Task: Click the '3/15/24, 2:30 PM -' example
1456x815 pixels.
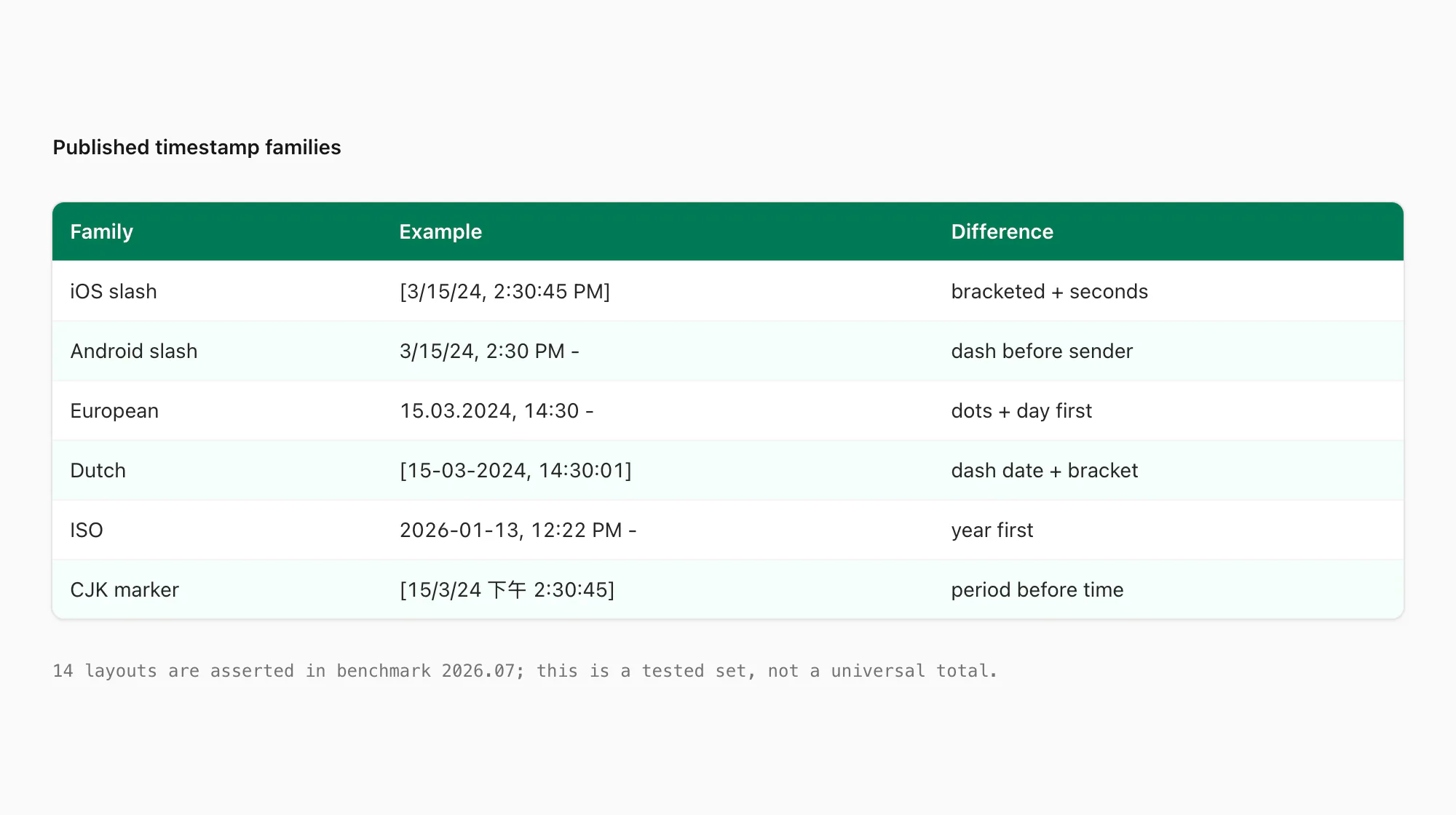Action: pyautogui.click(x=489, y=351)
